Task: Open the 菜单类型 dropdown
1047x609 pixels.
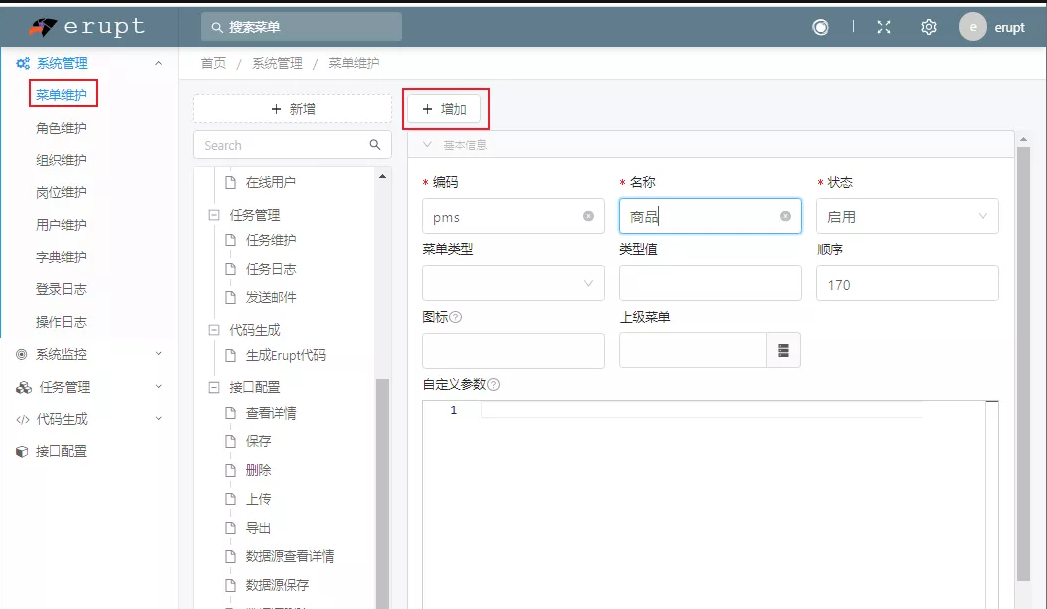Action: coord(513,283)
